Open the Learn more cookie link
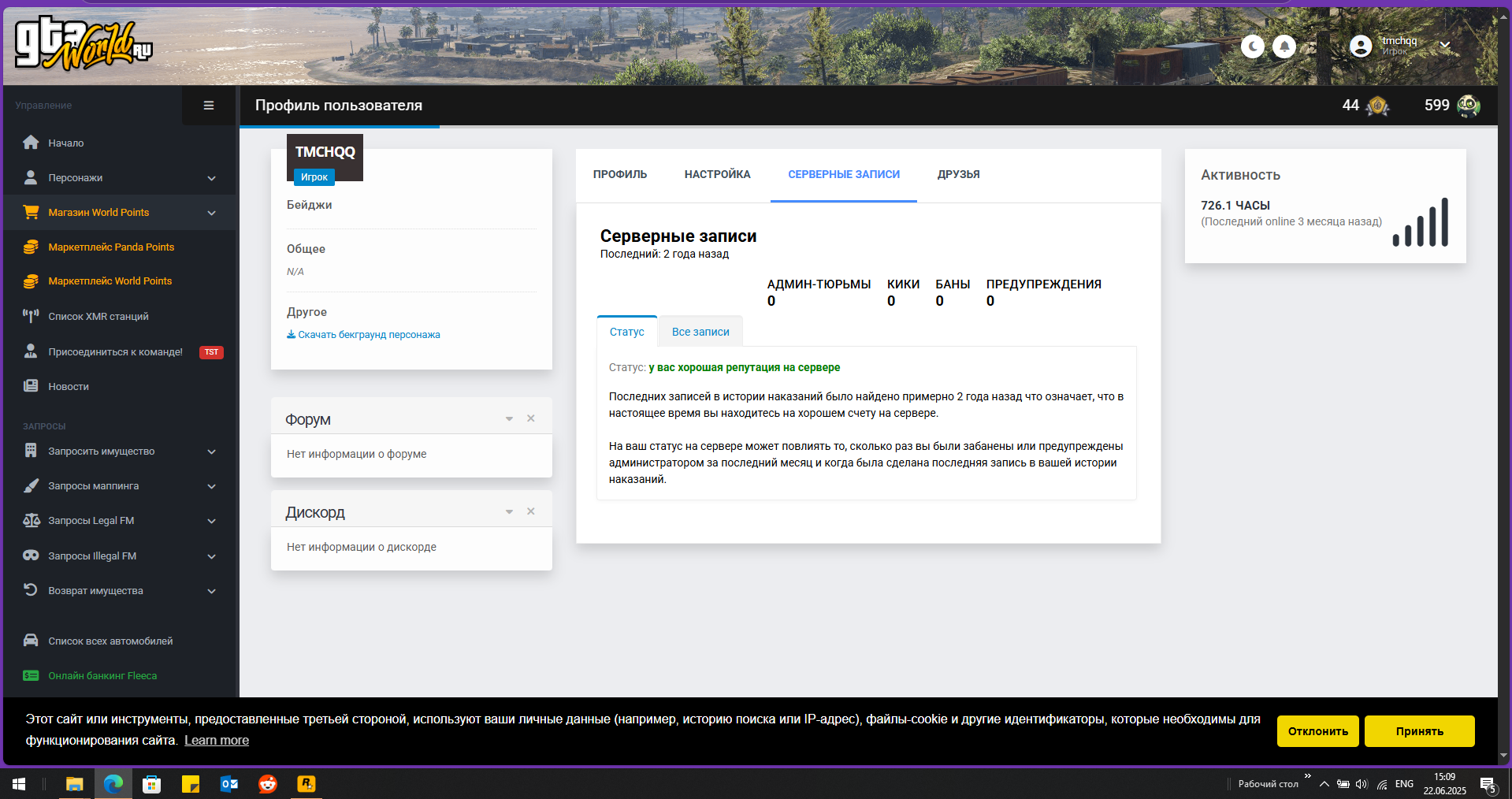Image resolution: width=1512 pixels, height=799 pixels. [x=217, y=740]
